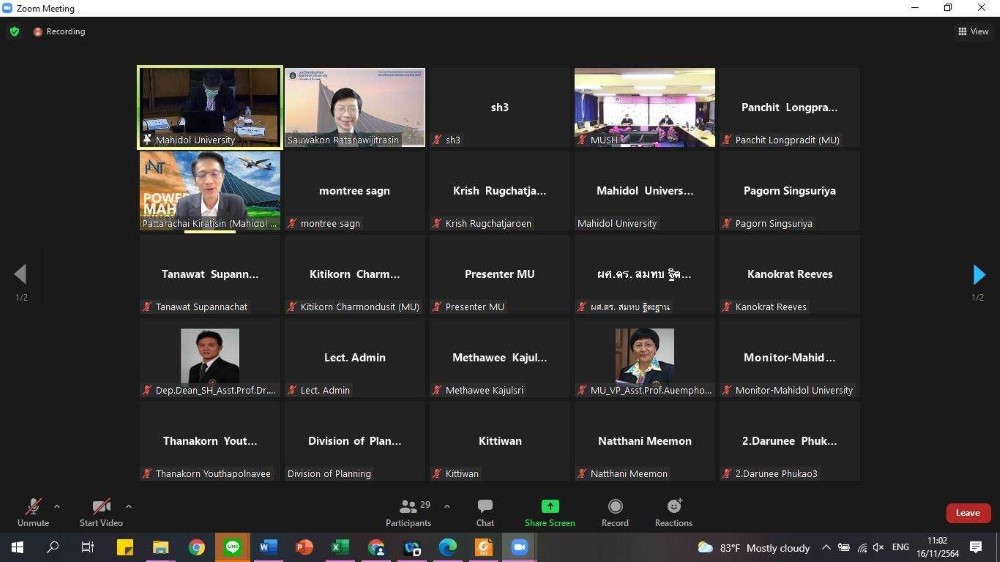Open the Windows notification center
Image resolution: width=1000 pixels, height=562 pixels.
pyautogui.click(x=976, y=547)
